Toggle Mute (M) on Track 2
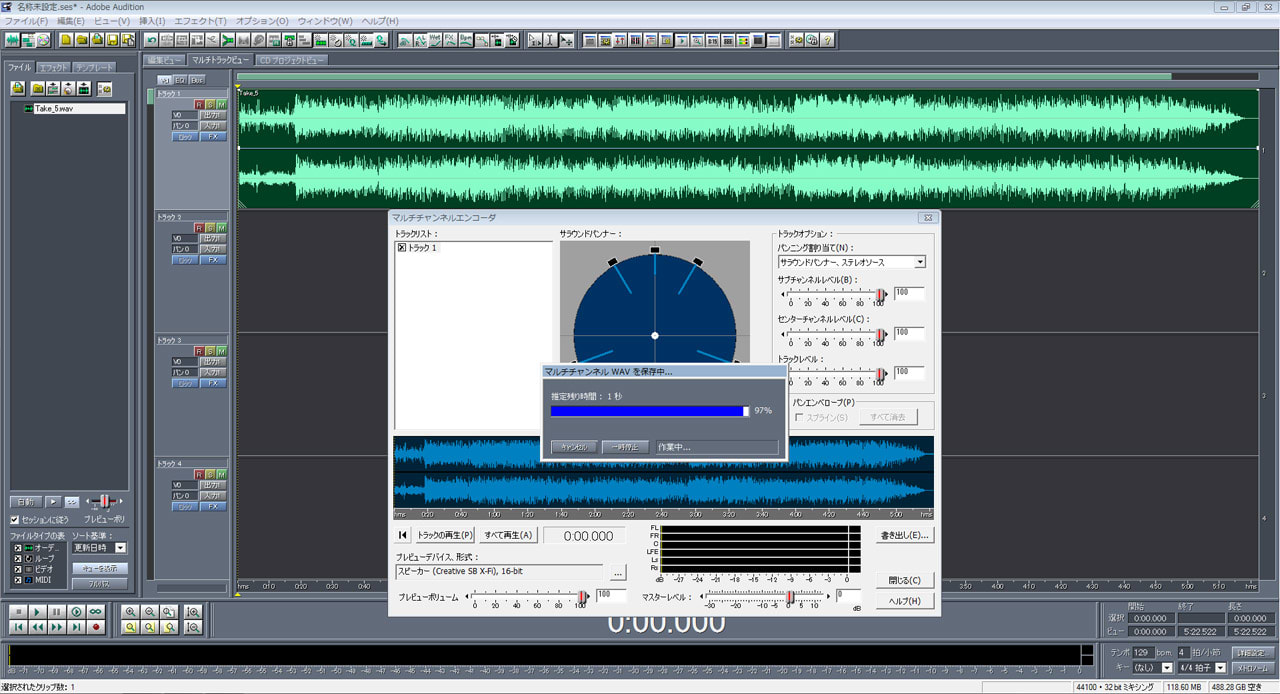Viewport: 1280px width, 694px height. click(x=221, y=228)
